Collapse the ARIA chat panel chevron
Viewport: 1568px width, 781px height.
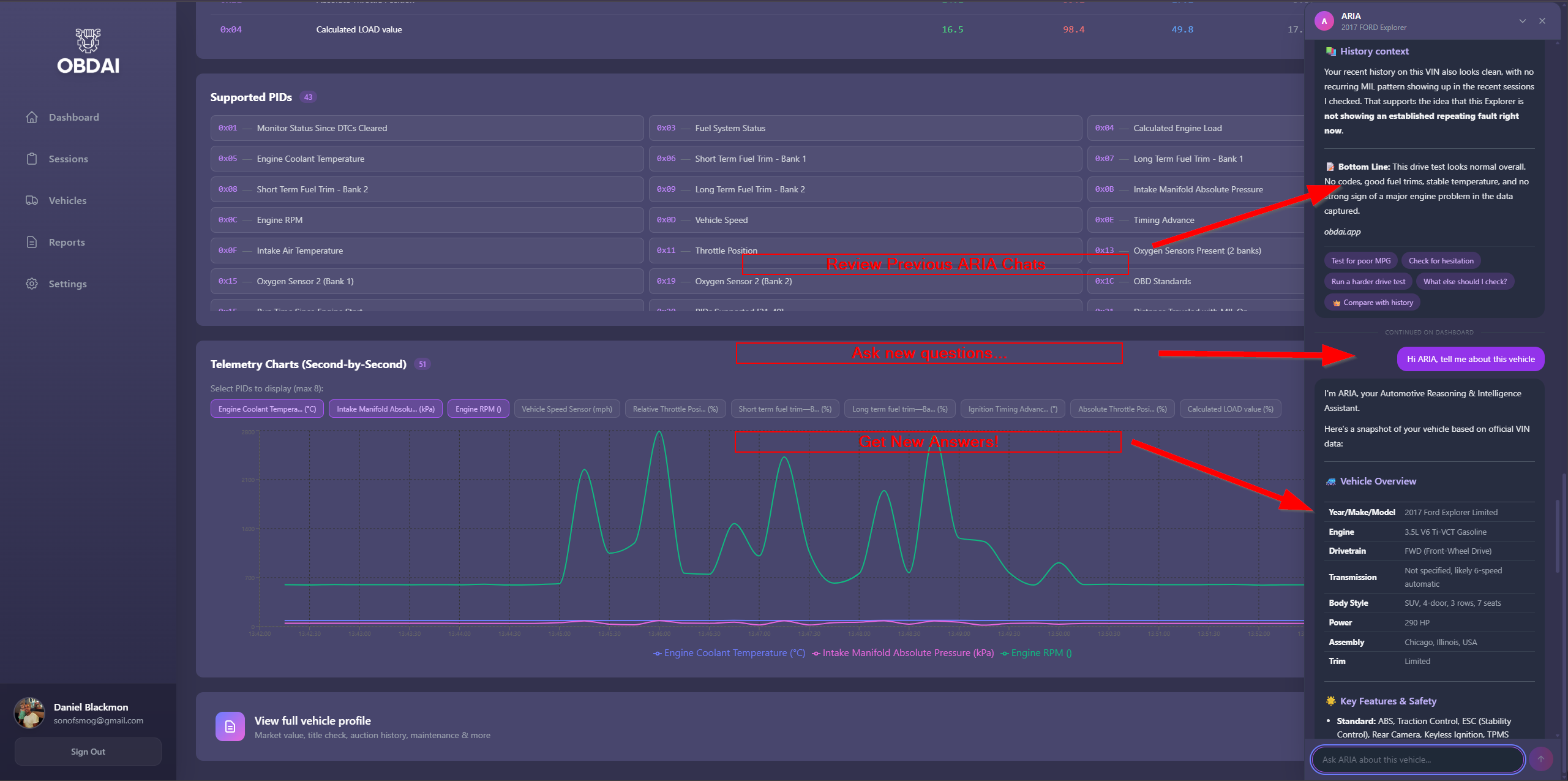tap(1522, 21)
